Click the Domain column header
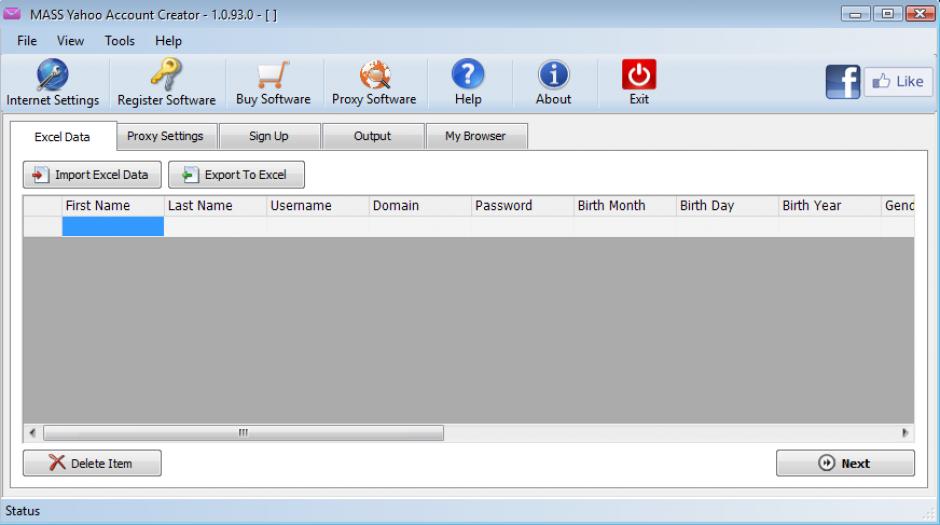 pyautogui.click(x=420, y=206)
